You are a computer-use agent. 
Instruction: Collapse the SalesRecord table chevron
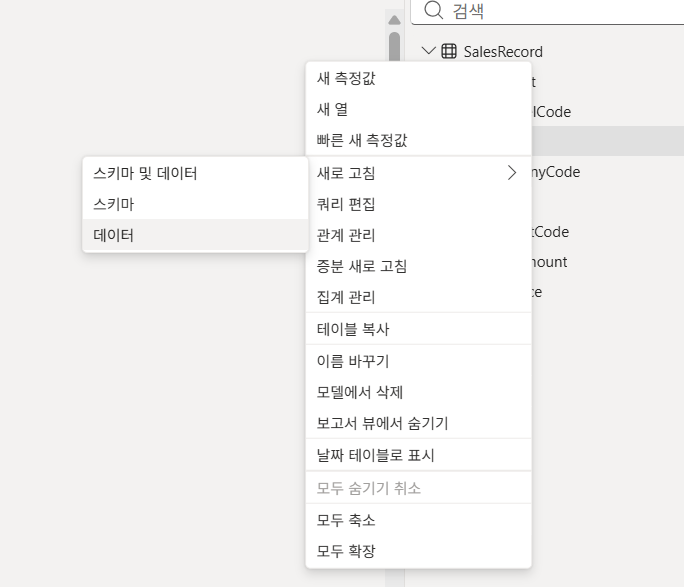pos(429,51)
